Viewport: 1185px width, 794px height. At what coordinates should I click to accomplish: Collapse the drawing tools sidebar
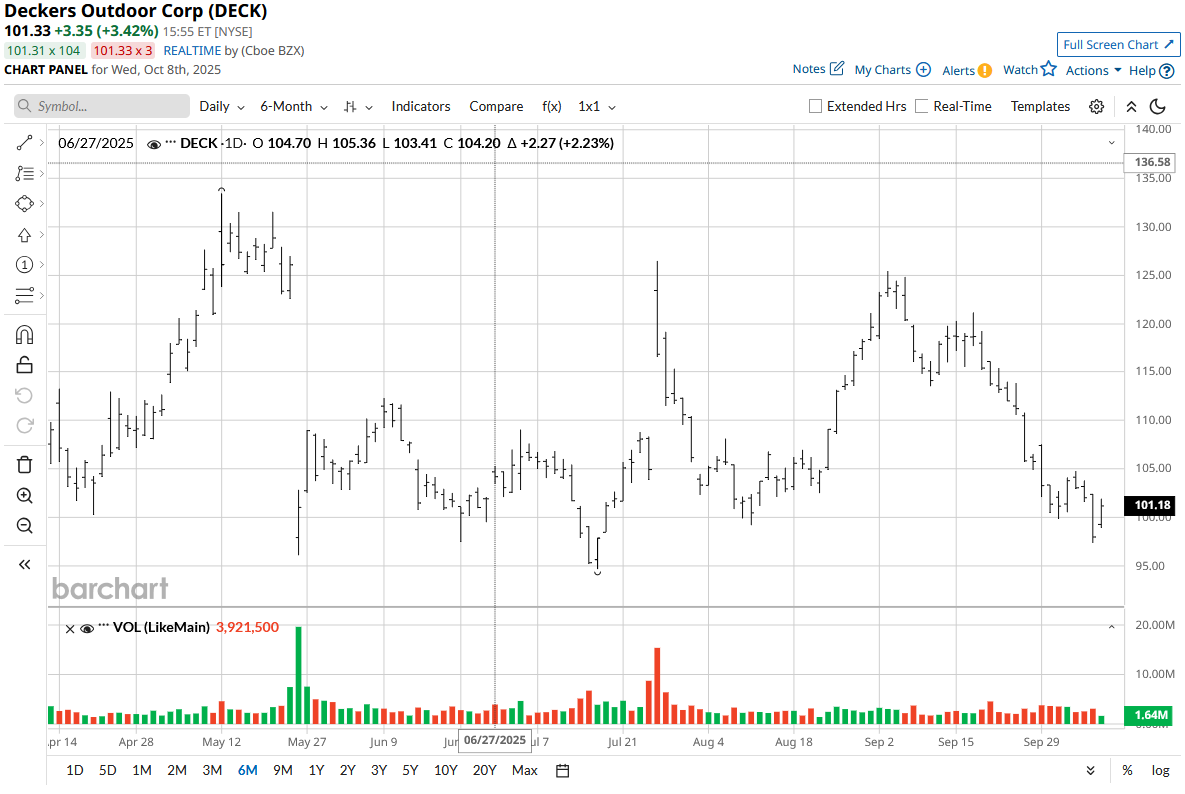point(24,564)
